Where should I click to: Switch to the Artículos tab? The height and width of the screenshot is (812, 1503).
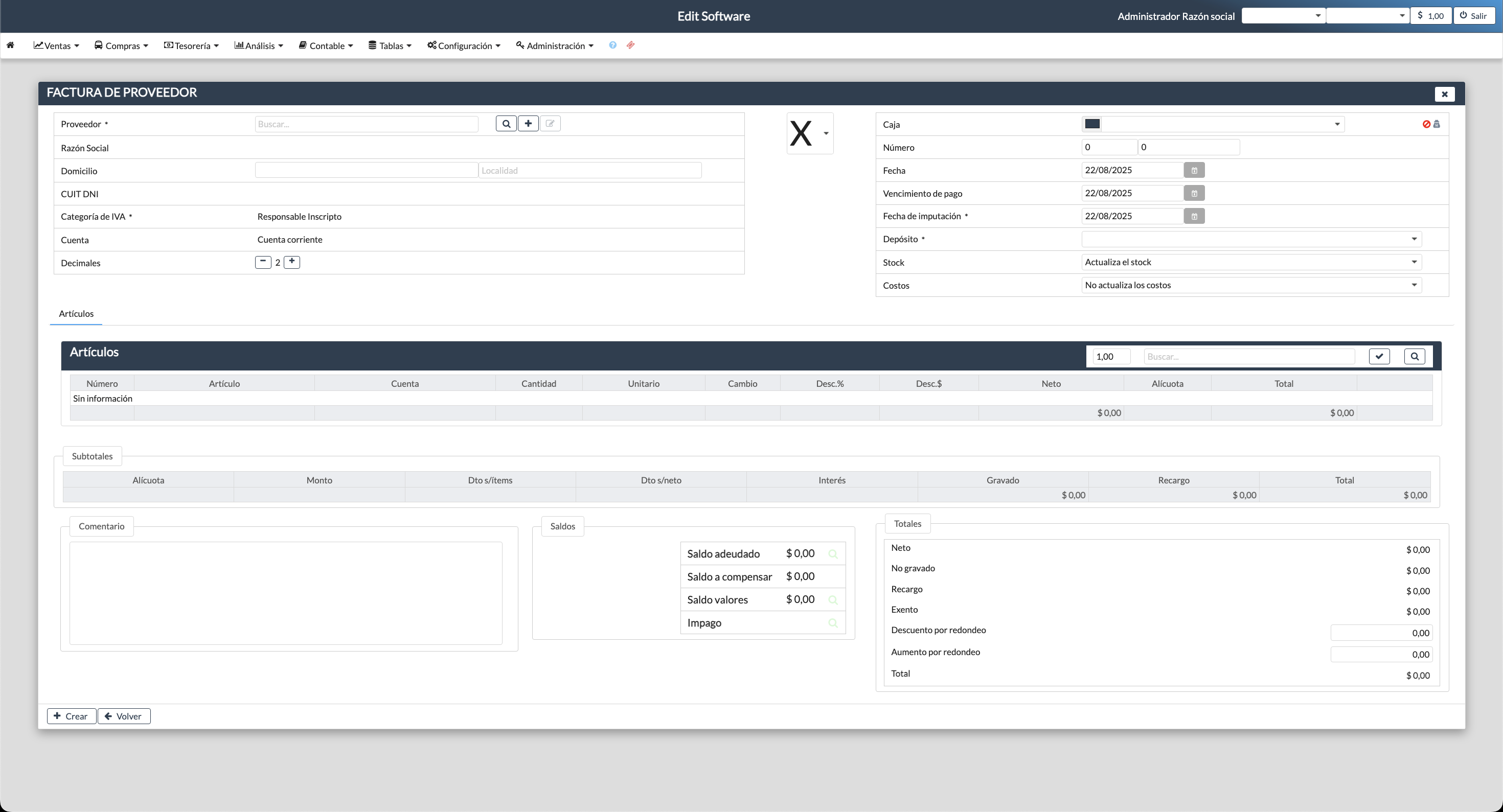tap(76, 313)
